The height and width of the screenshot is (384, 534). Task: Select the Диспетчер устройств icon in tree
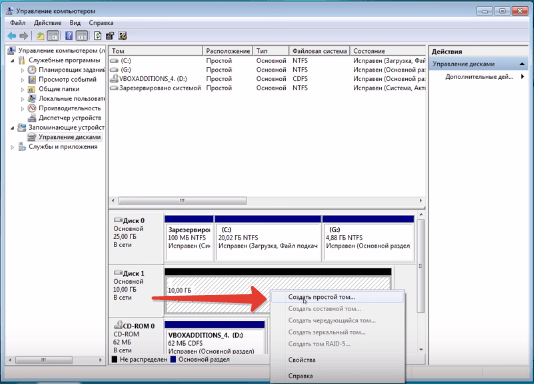pyautogui.click(x=32, y=118)
